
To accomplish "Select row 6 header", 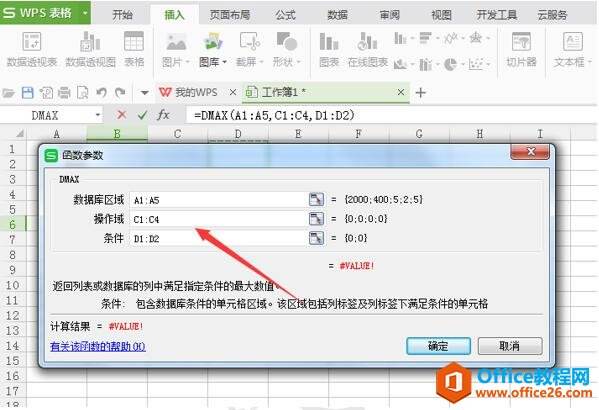I will pos(13,224).
